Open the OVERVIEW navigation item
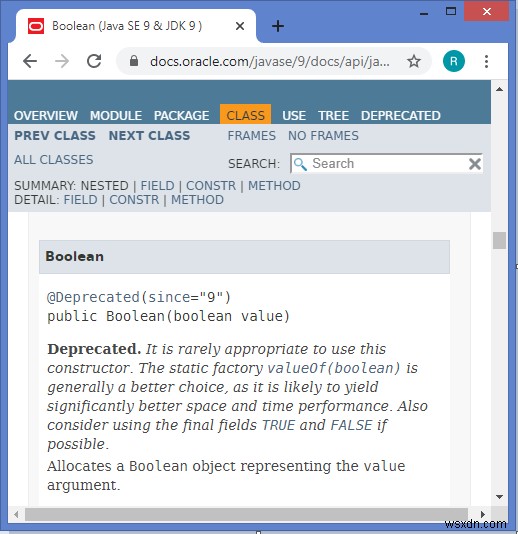 point(46,116)
